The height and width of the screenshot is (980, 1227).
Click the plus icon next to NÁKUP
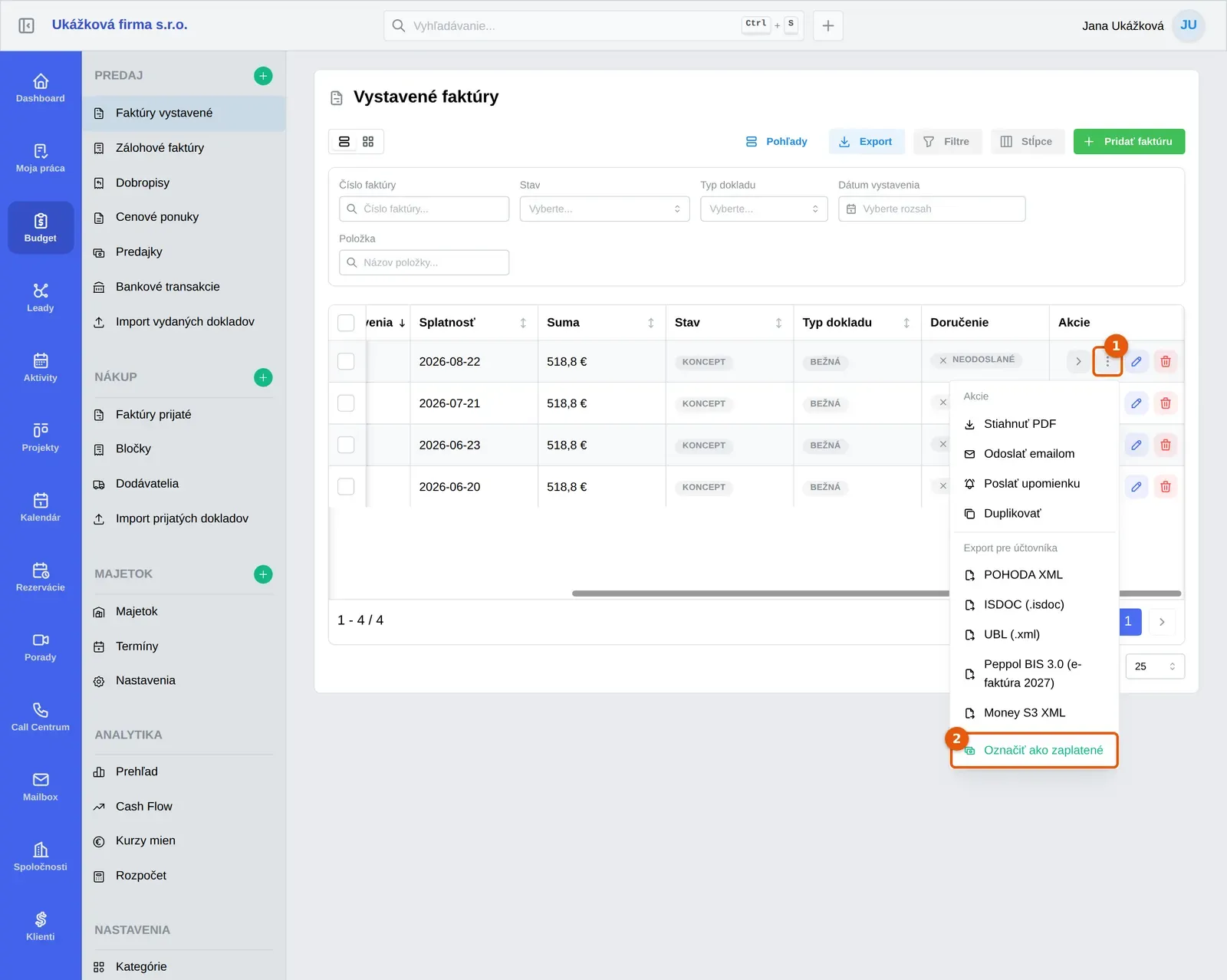[x=263, y=377]
